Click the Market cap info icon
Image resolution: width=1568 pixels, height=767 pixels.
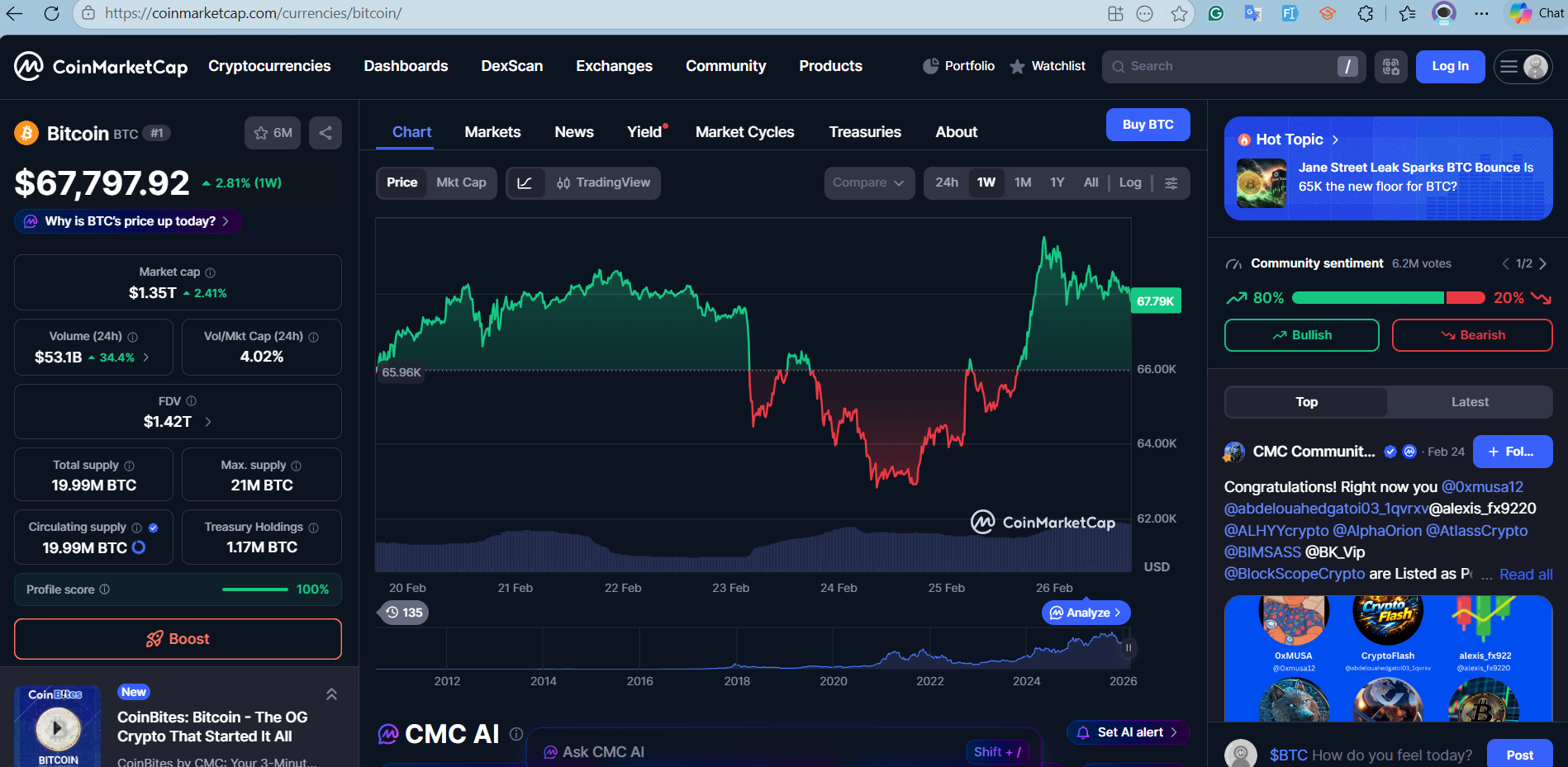point(211,272)
